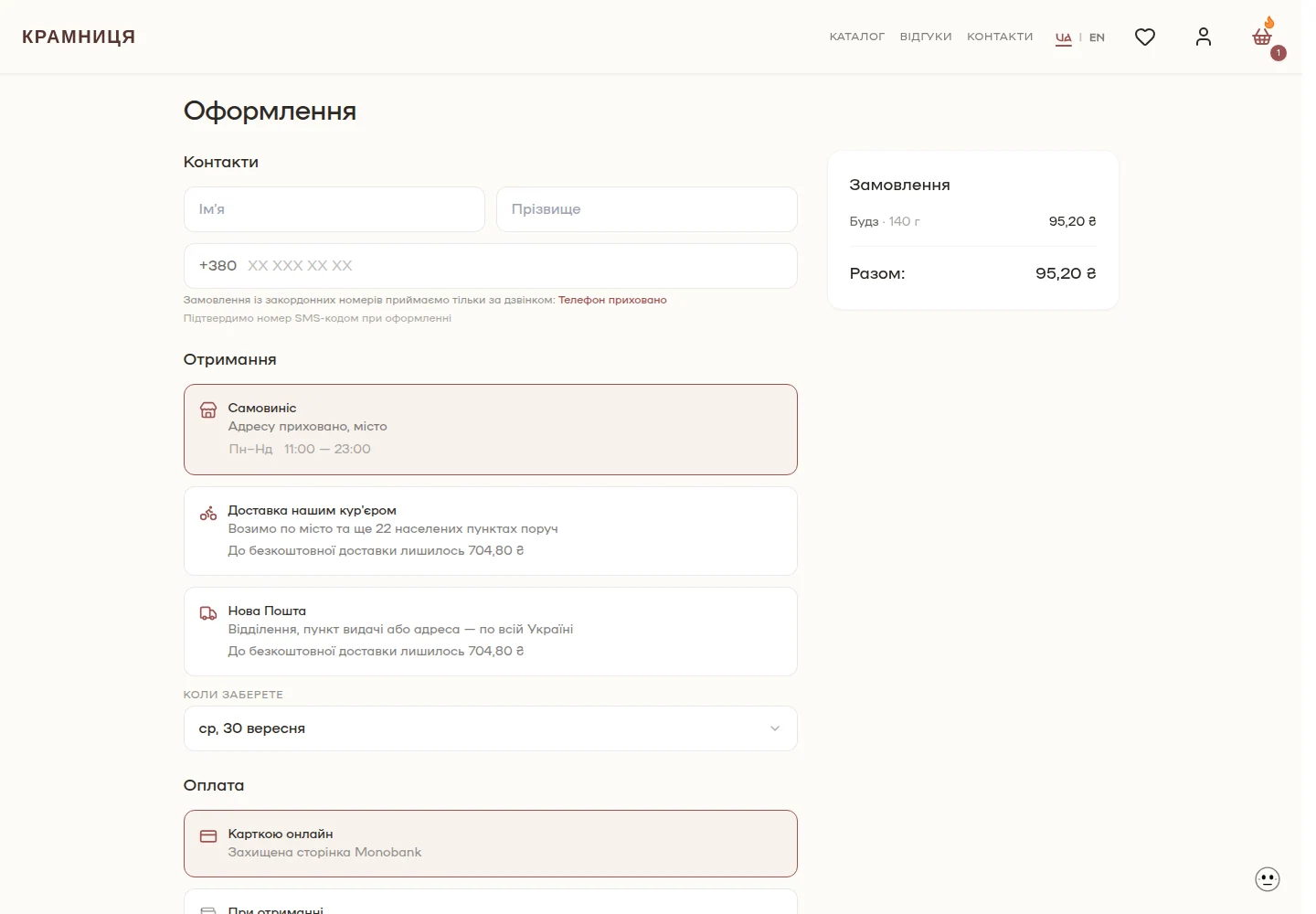Click the cart item count badge
1316x914 pixels.
[1279, 53]
